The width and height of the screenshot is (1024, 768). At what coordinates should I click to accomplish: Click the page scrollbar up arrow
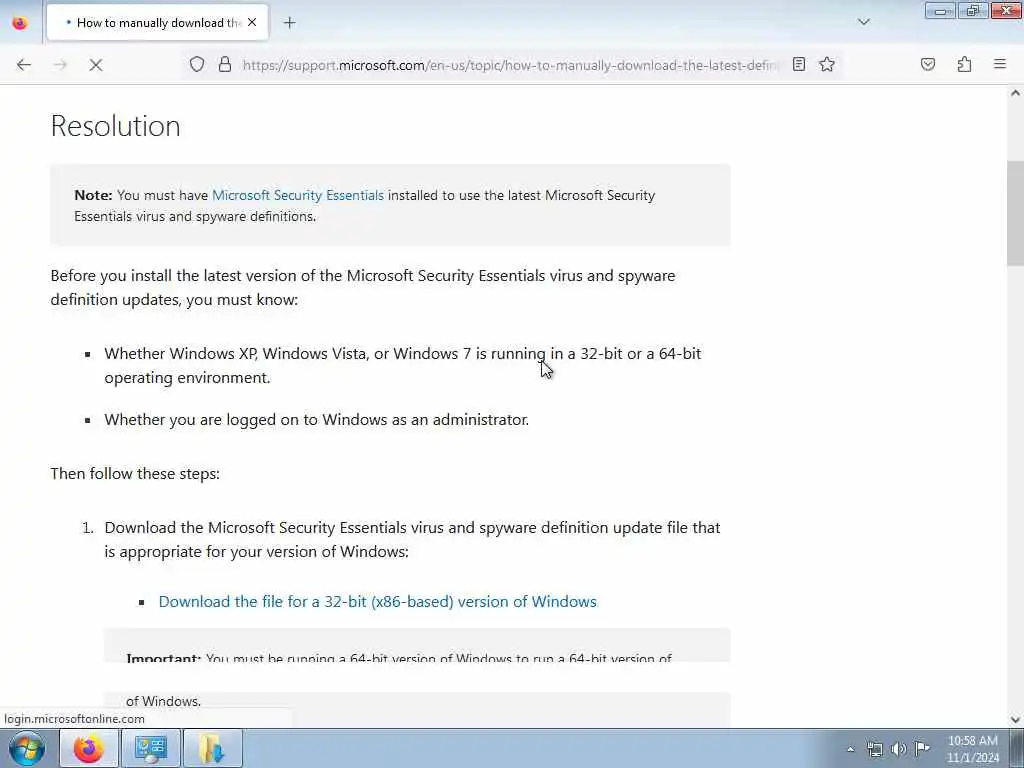(1015, 93)
